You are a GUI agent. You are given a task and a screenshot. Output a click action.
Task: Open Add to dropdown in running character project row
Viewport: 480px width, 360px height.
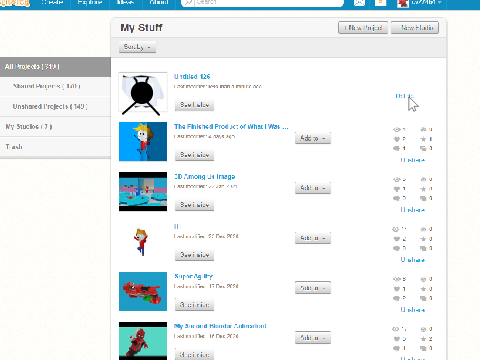313,238
